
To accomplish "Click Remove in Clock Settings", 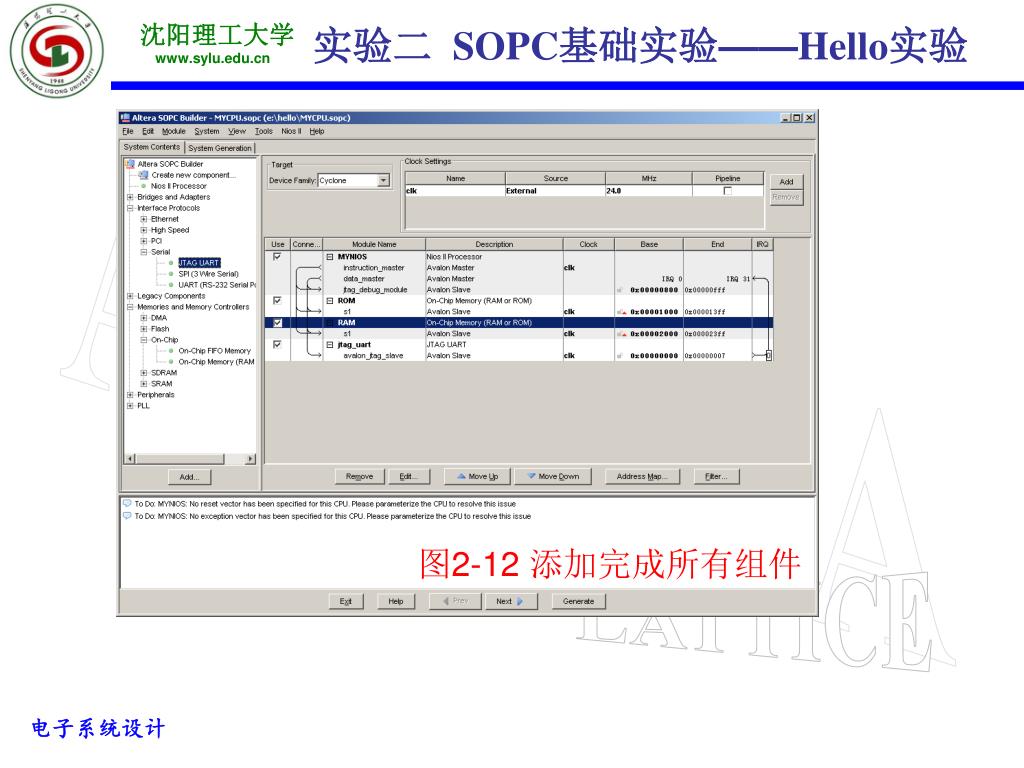I will click(786, 197).
